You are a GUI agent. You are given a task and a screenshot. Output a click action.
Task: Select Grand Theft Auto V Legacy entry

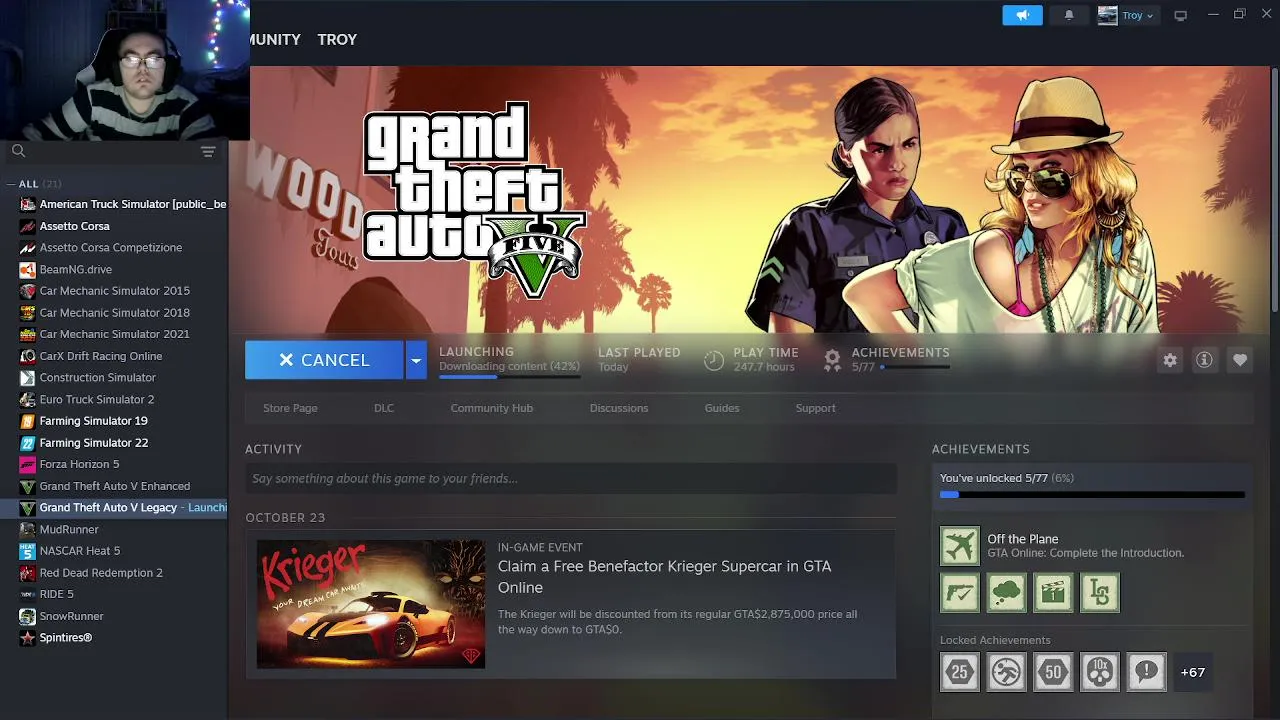click(x=114, y=508)
